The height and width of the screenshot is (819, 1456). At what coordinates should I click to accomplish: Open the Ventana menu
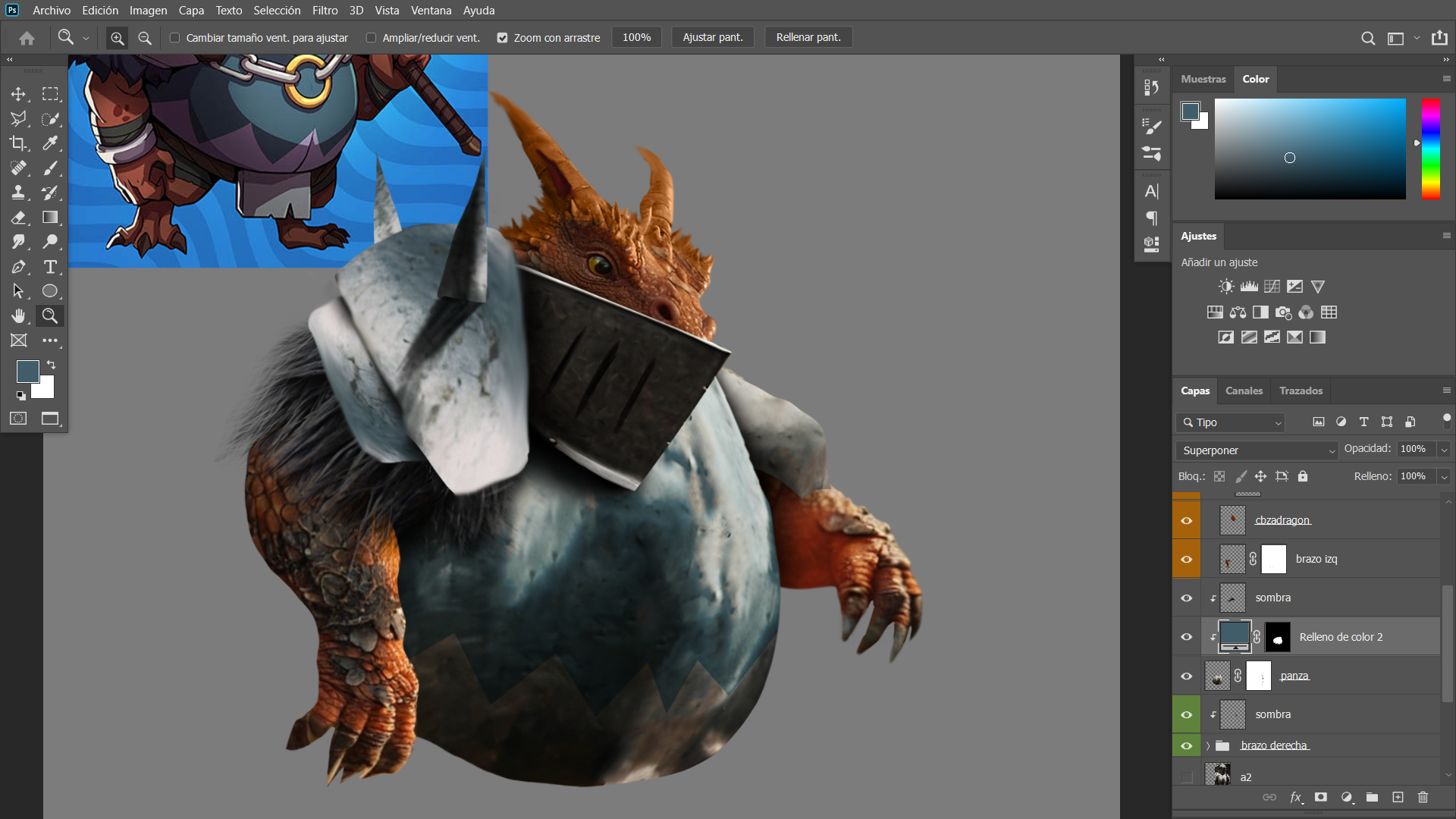click(431, 11)
